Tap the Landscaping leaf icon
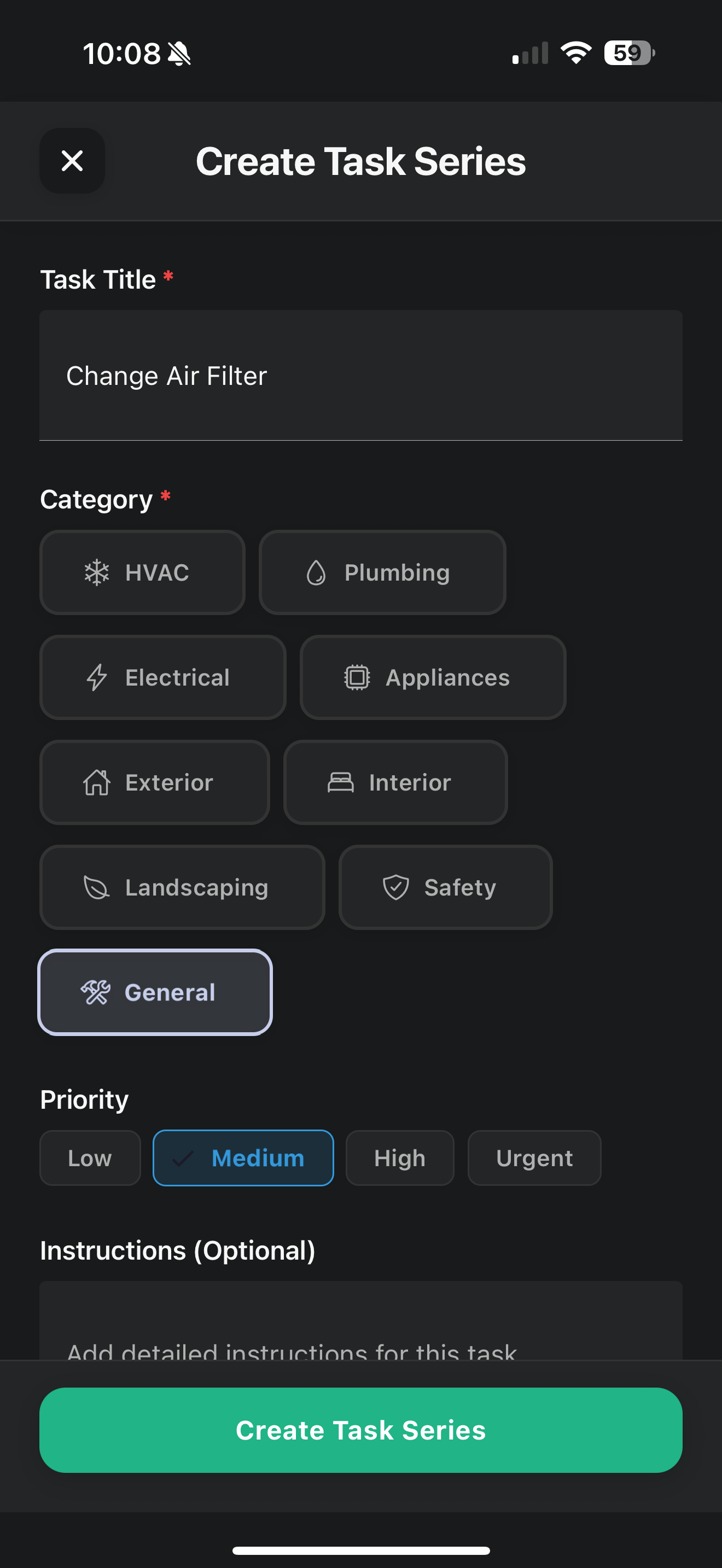The height and width of the screenshot is (1568, 722). (x=96, y=887)
